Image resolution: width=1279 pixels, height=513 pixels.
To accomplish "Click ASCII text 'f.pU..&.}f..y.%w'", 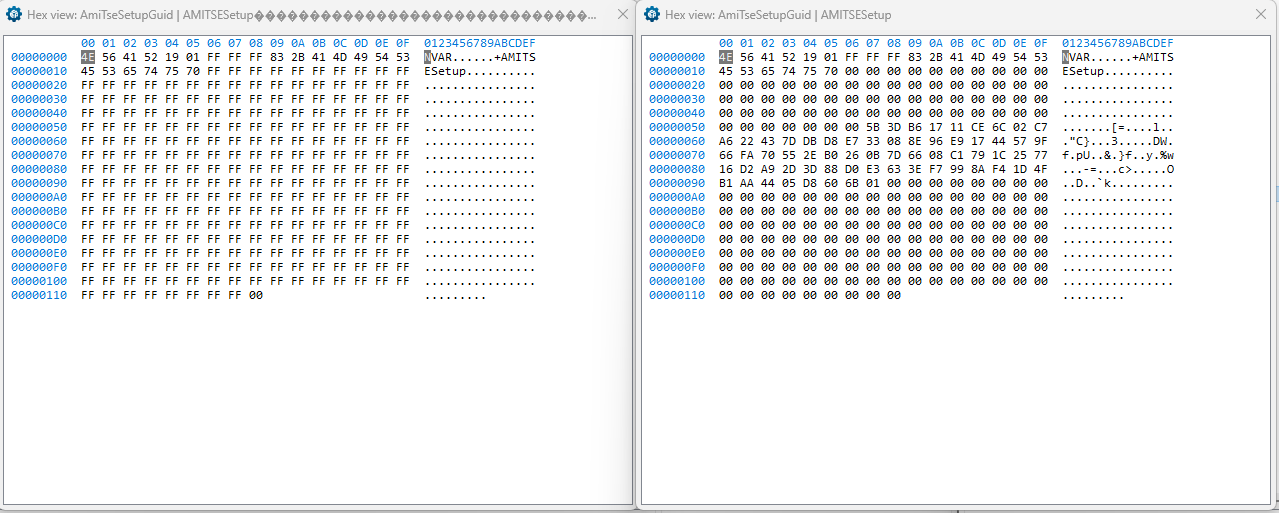I will 1118,155.
